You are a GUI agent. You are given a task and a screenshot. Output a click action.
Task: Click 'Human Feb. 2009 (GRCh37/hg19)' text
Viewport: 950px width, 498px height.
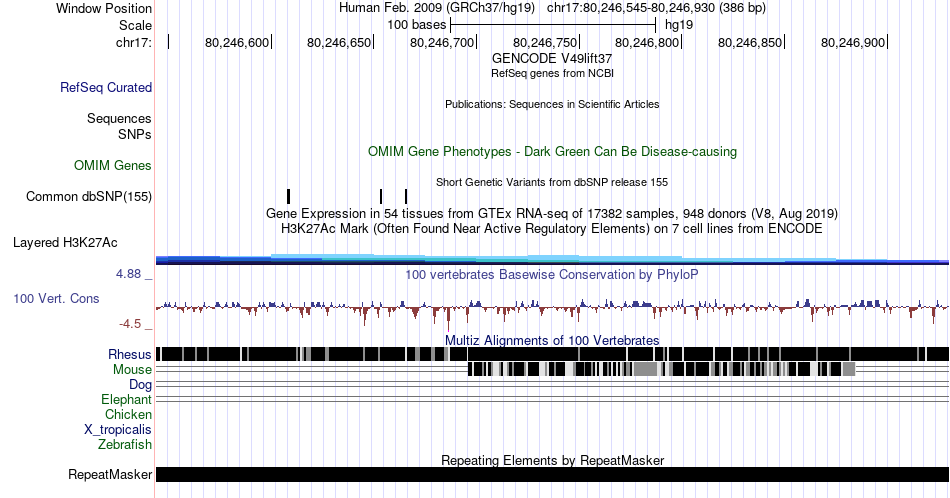(x=437, y=8)
